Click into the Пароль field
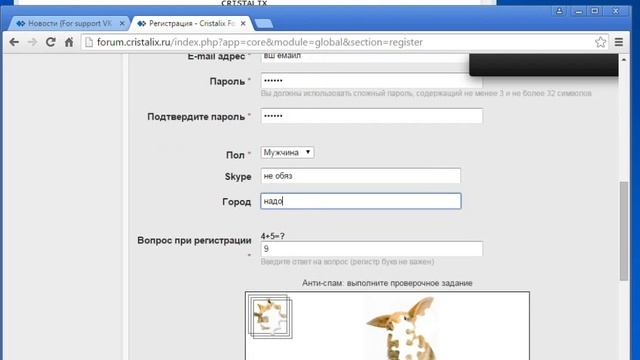Image resolution: width=640 pixels, height=360 pixels. pyautogui.click(x=371, y=80)
